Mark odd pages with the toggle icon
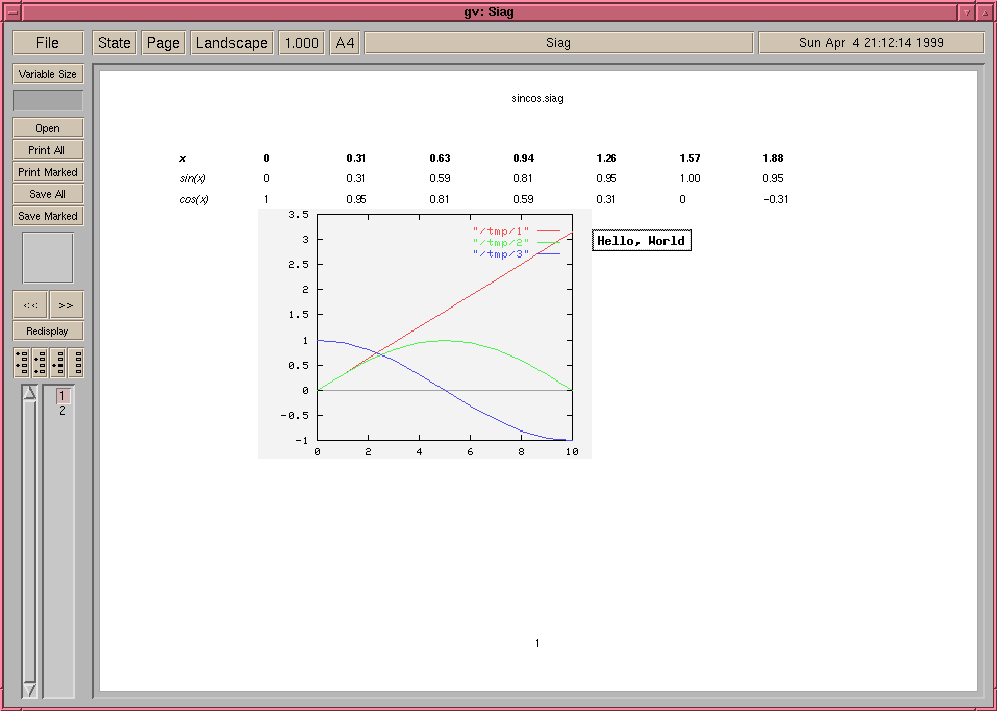The width and height of the screenshot is (997, 711). [22, 362]
